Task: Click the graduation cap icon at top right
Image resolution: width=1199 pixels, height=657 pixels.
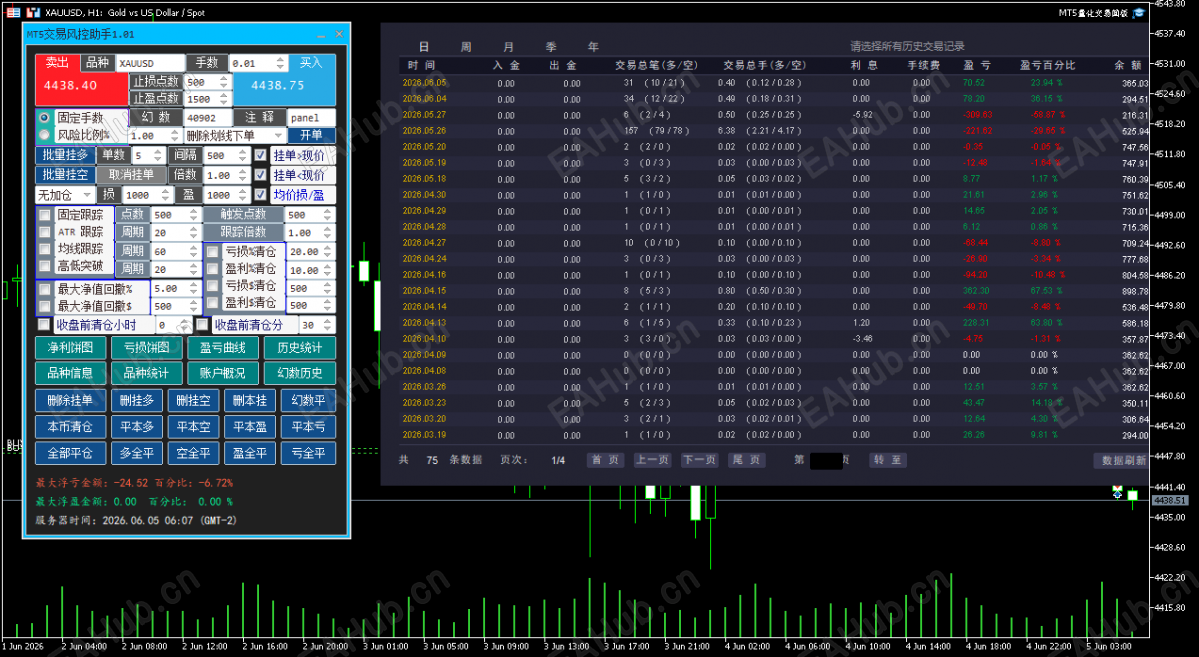Action: click(1139, 12)
